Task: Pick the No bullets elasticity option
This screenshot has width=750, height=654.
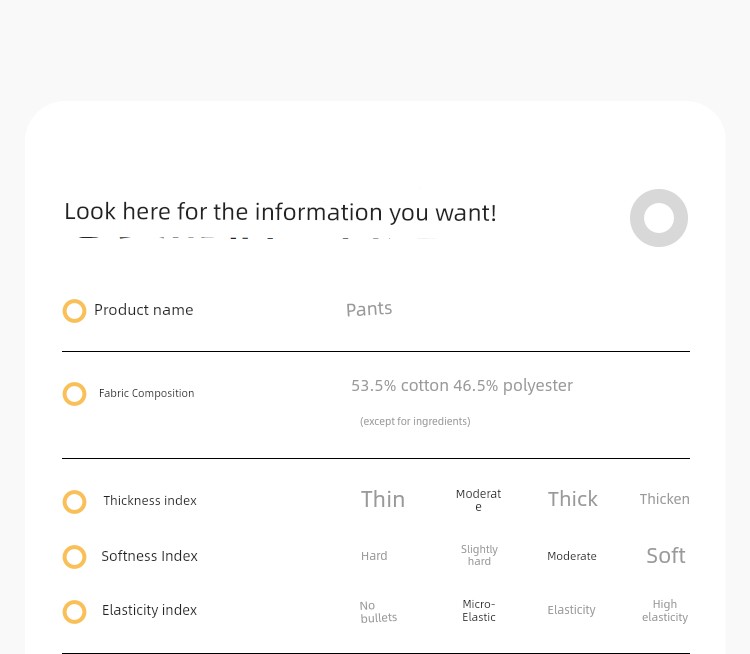Action: click(x=378, y=612)
